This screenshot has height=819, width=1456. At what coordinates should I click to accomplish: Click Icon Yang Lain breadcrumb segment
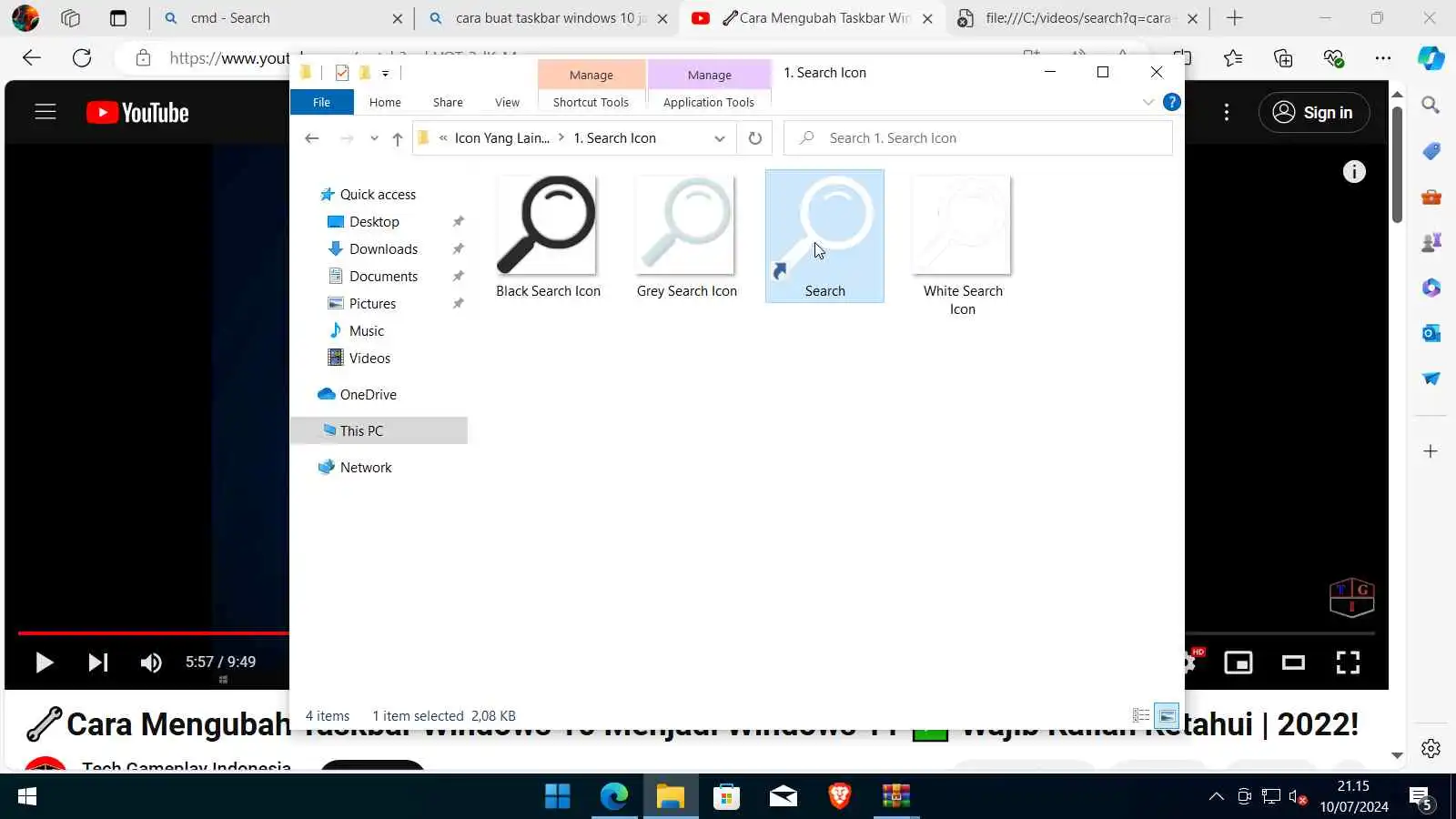tap(501, 138)
